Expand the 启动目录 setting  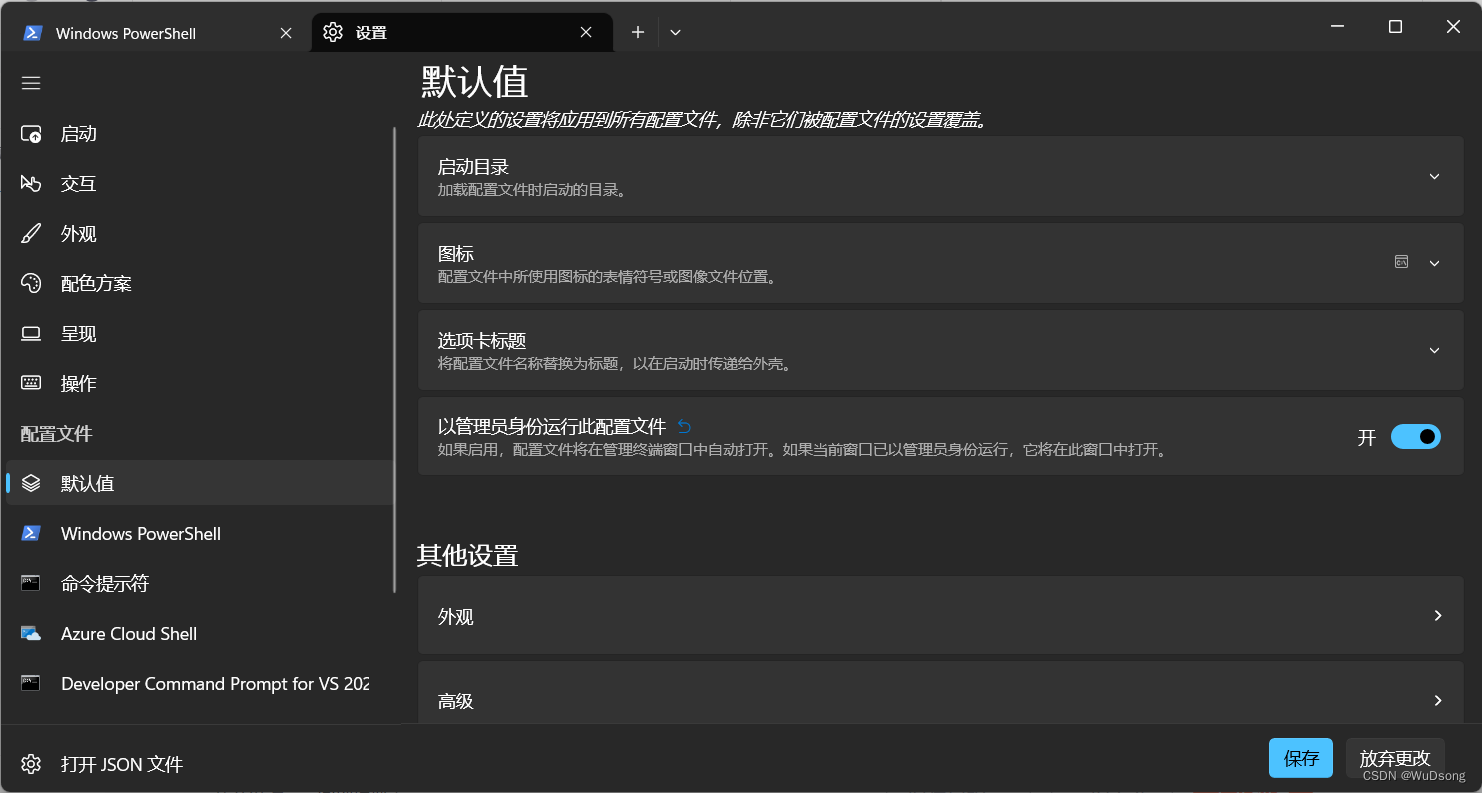pos(1434,175)
